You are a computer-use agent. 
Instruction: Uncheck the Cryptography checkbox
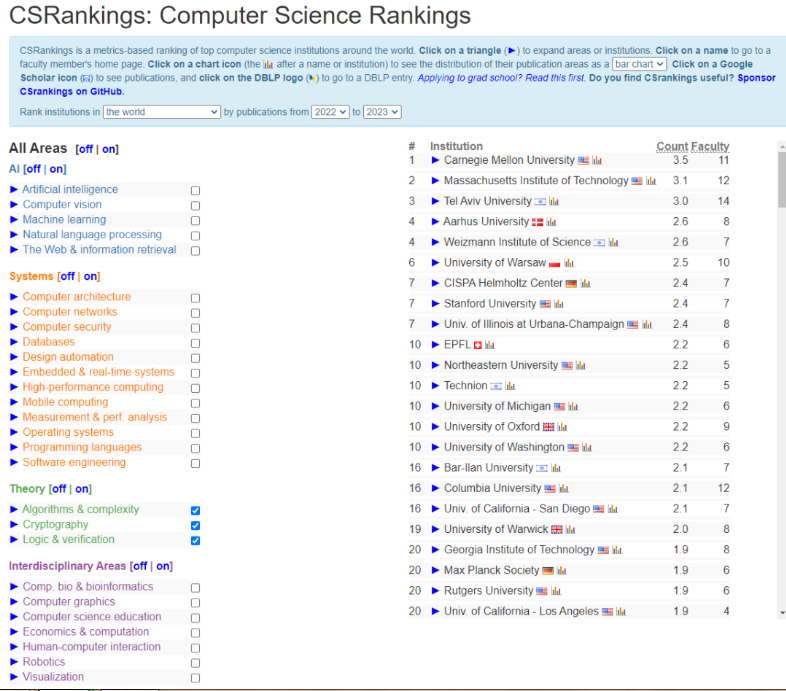[195, 525]
